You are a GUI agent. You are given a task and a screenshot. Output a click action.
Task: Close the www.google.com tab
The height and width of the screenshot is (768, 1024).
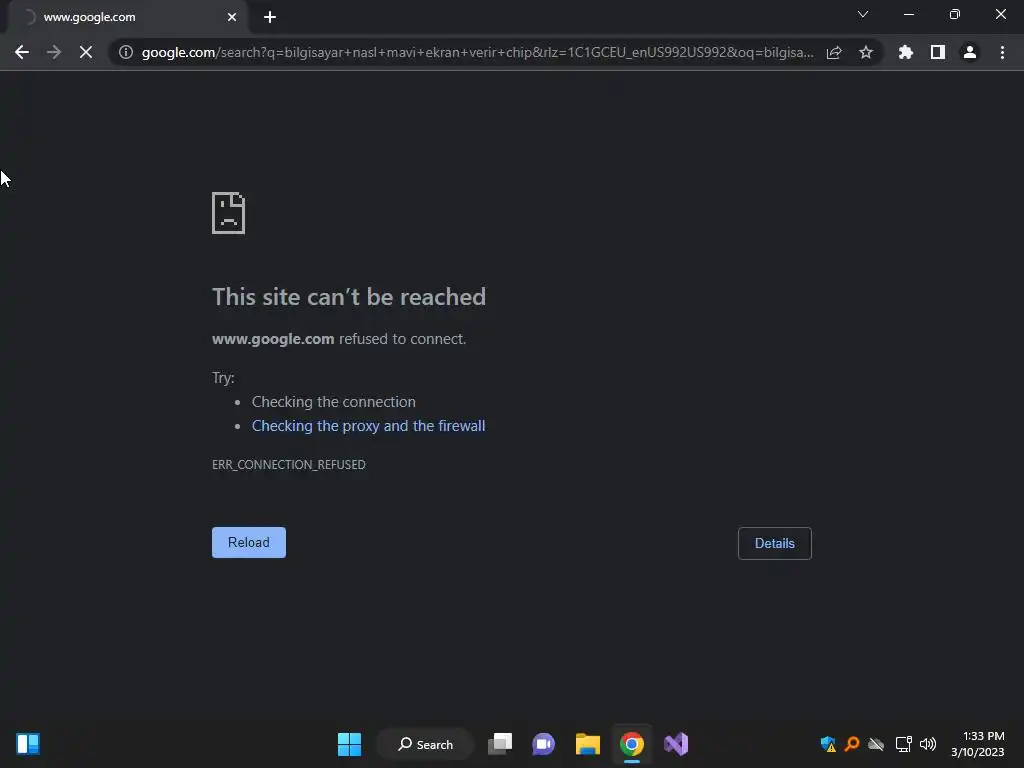pyautogui.click(x=232, y=17)
